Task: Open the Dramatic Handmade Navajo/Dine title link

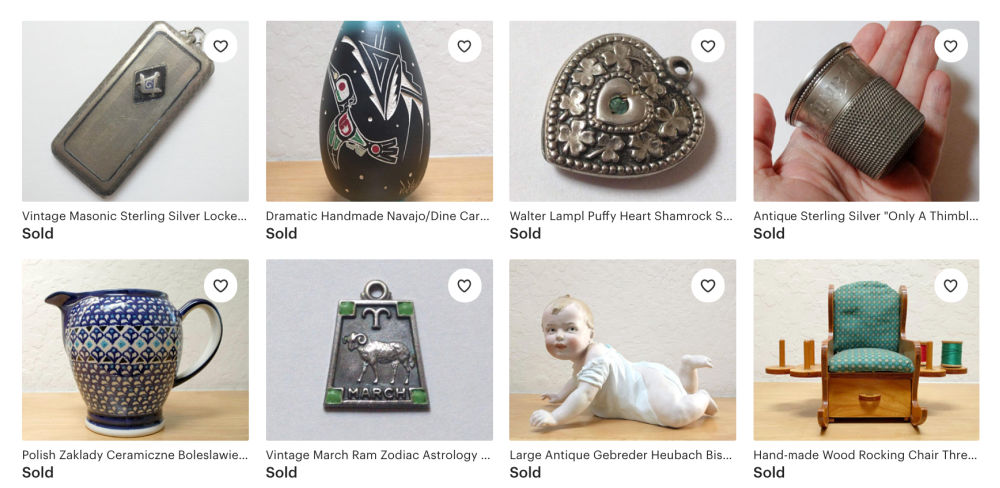Action: pyautogui.click(x=378, y=216)
